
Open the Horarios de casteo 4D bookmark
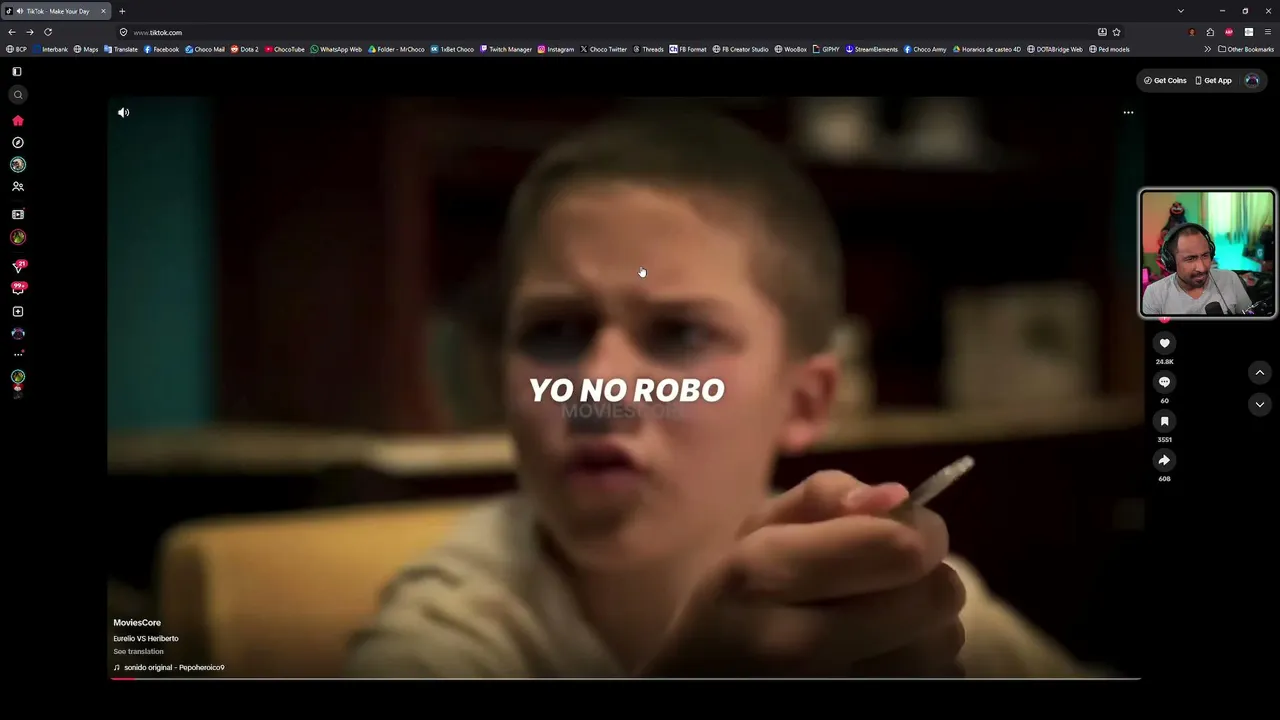987,49
